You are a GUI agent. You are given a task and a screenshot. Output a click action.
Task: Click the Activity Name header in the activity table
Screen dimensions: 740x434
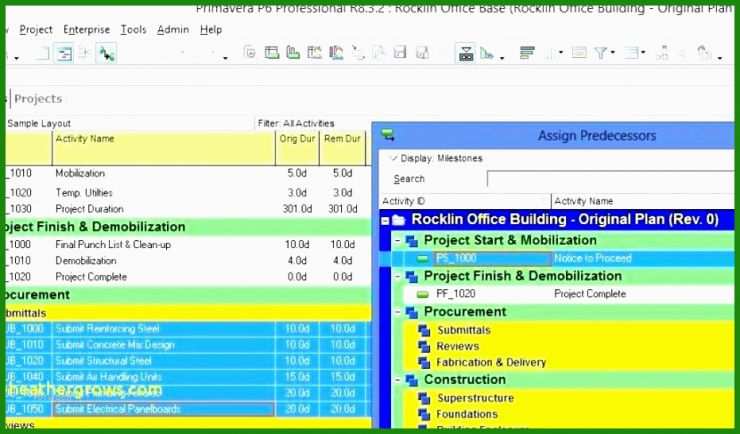[x=163, y=149]
